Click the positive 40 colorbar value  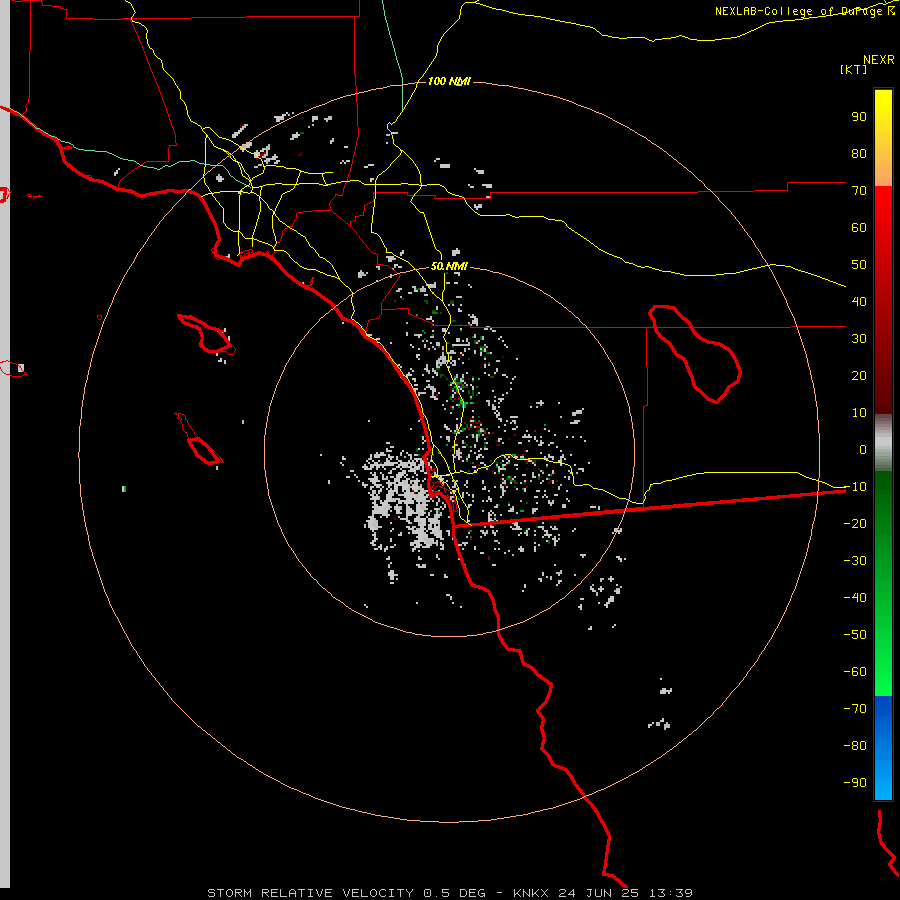tap(859, 301)
